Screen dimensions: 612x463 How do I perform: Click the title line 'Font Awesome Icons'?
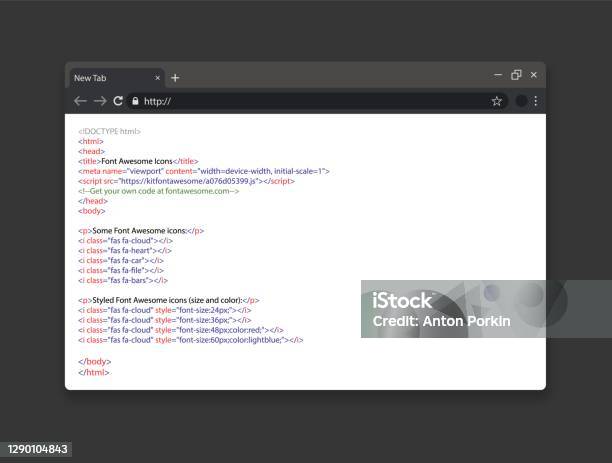coord(138,161)
